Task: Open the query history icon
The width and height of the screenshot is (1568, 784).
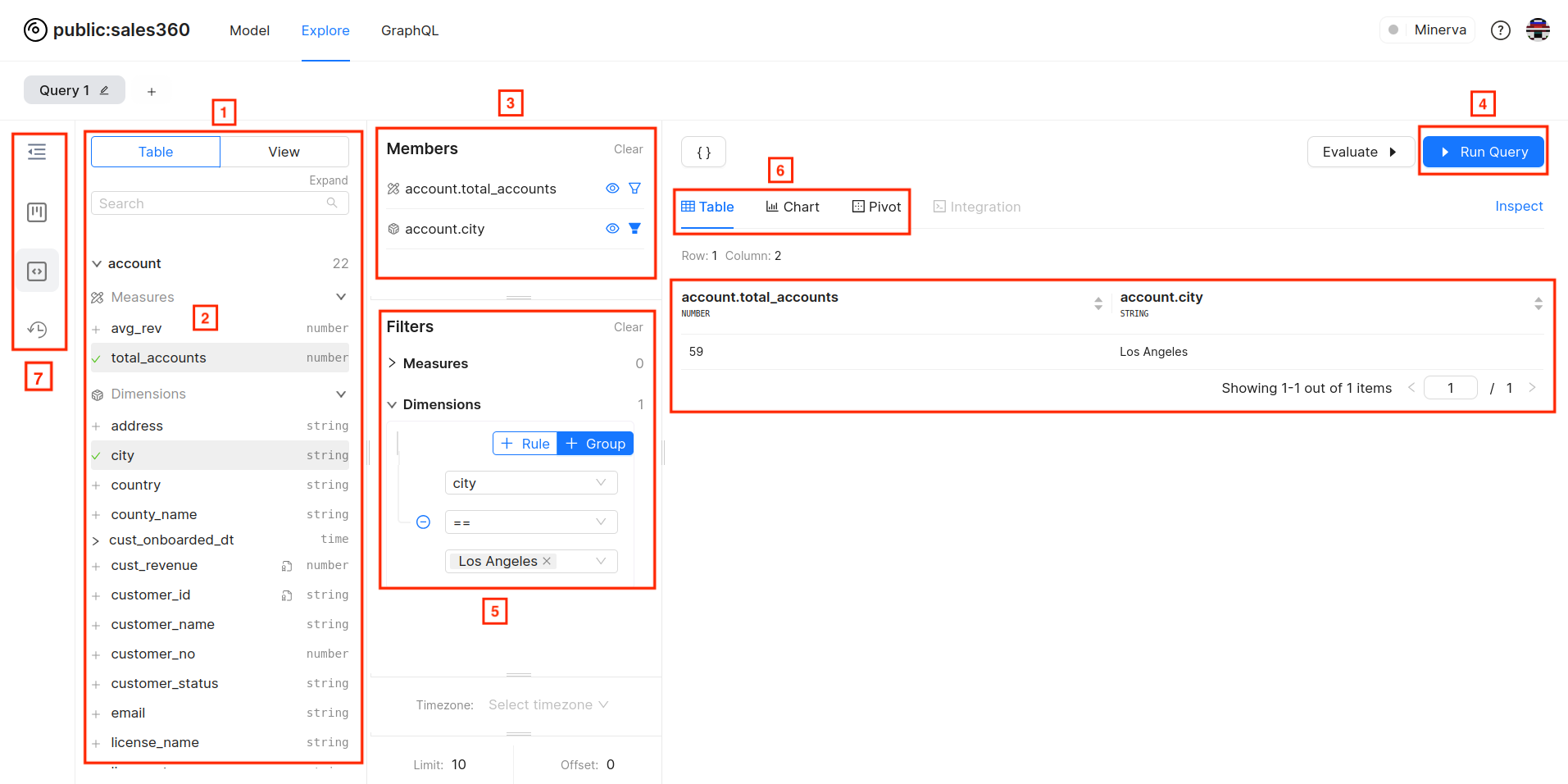Action: tap(37, 330)
